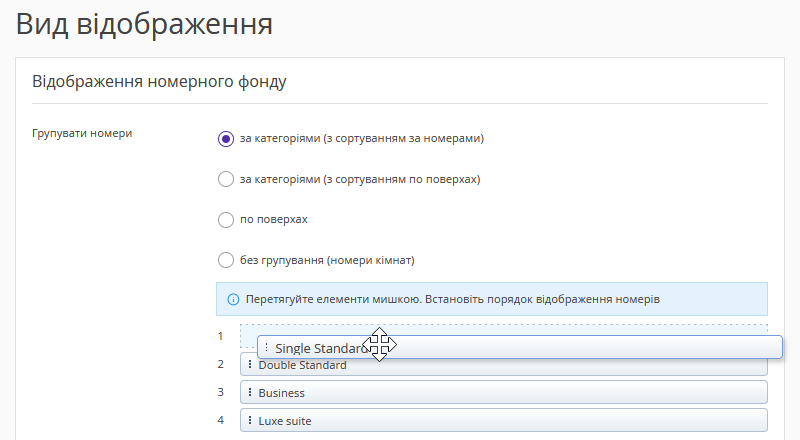Click the Single Standard category name
800x440 pixels.
coord(317,348)
